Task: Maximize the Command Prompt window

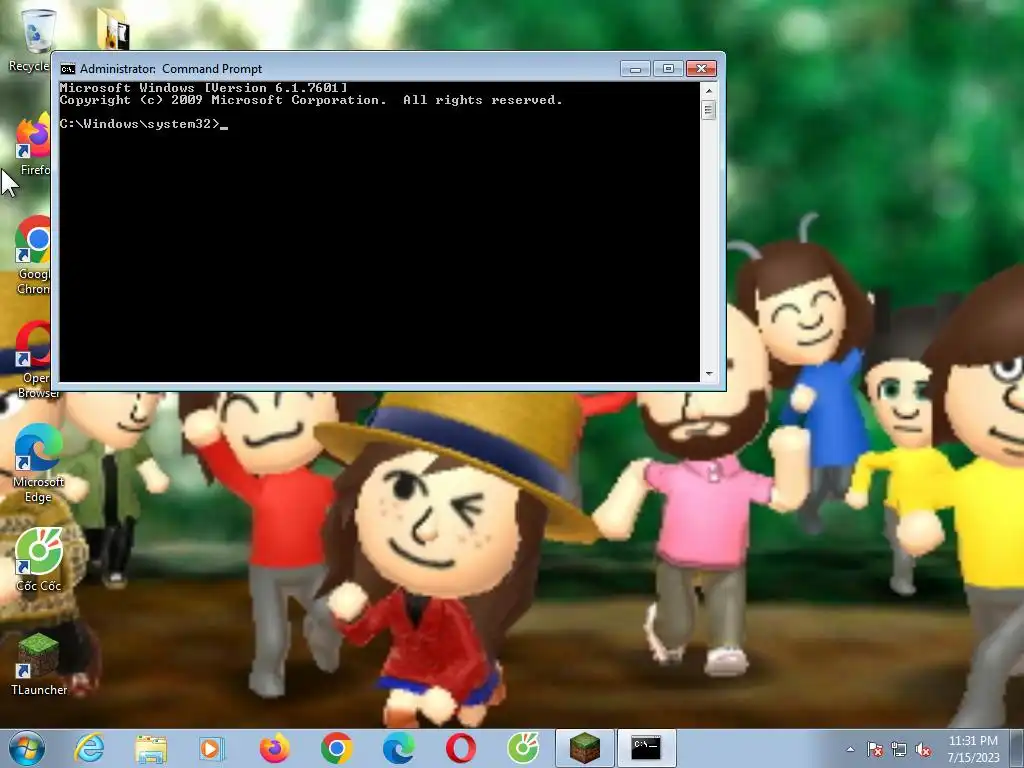Action: [668, 69]
